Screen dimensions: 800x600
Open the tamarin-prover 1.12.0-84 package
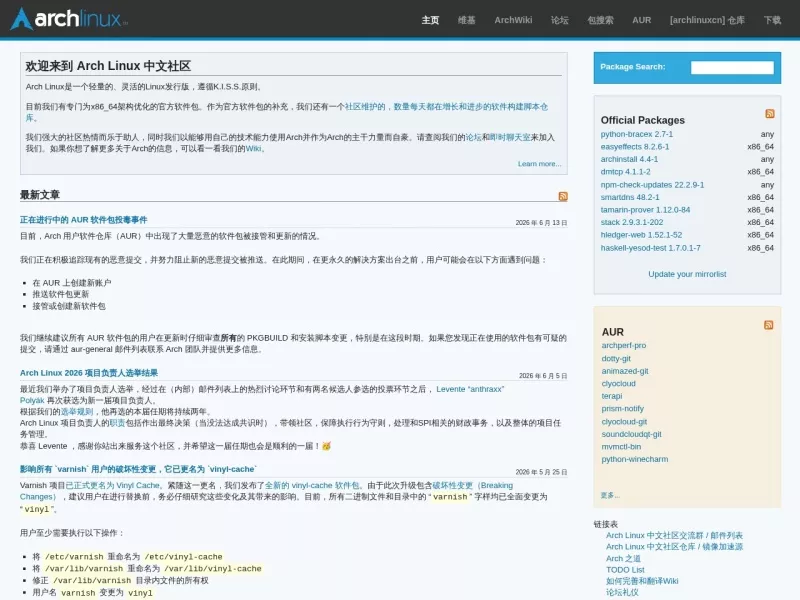(x=645, y=210)
